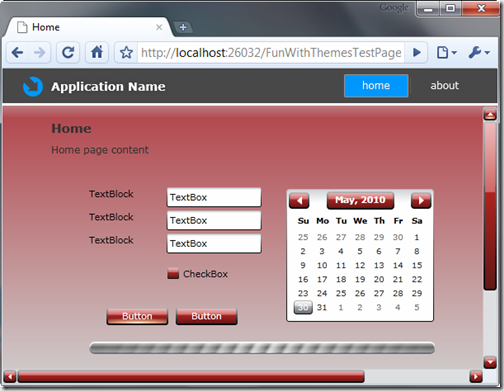Viewport: 504px width, 391px height.
Task: Bookmark this page with the star icon
Action: (126, 53)
